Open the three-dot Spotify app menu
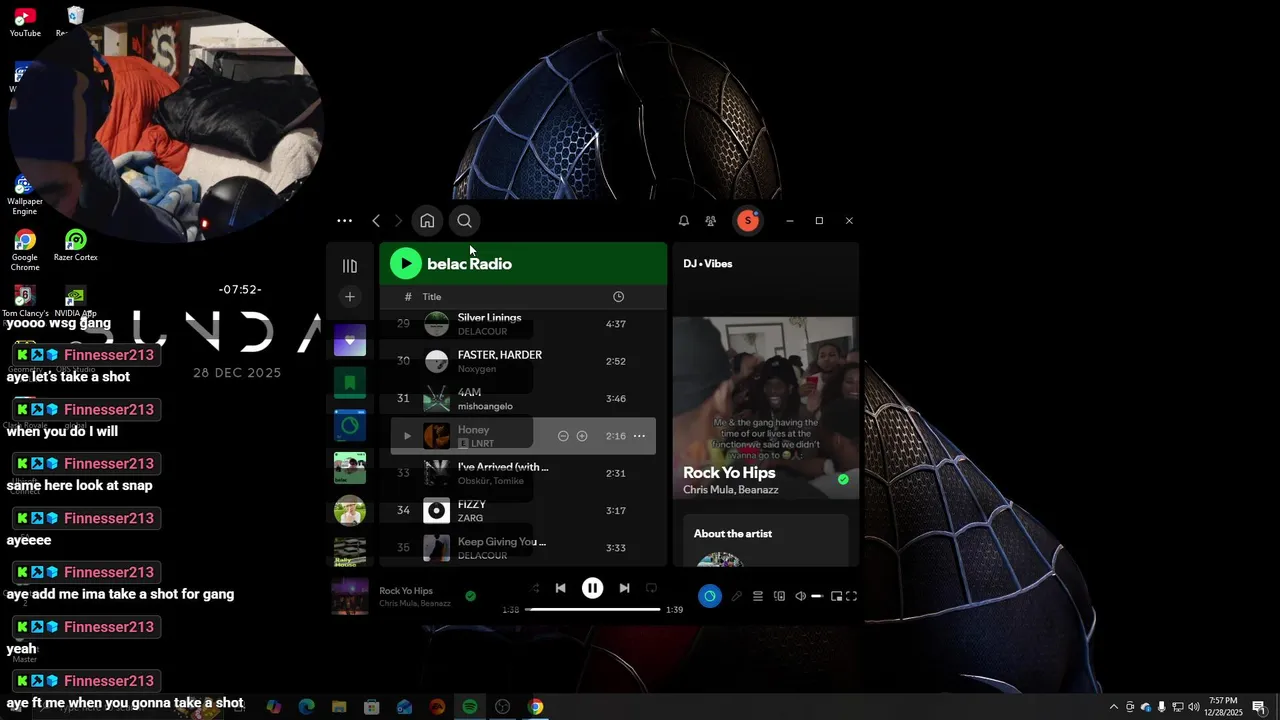 [x=345, y=221]
